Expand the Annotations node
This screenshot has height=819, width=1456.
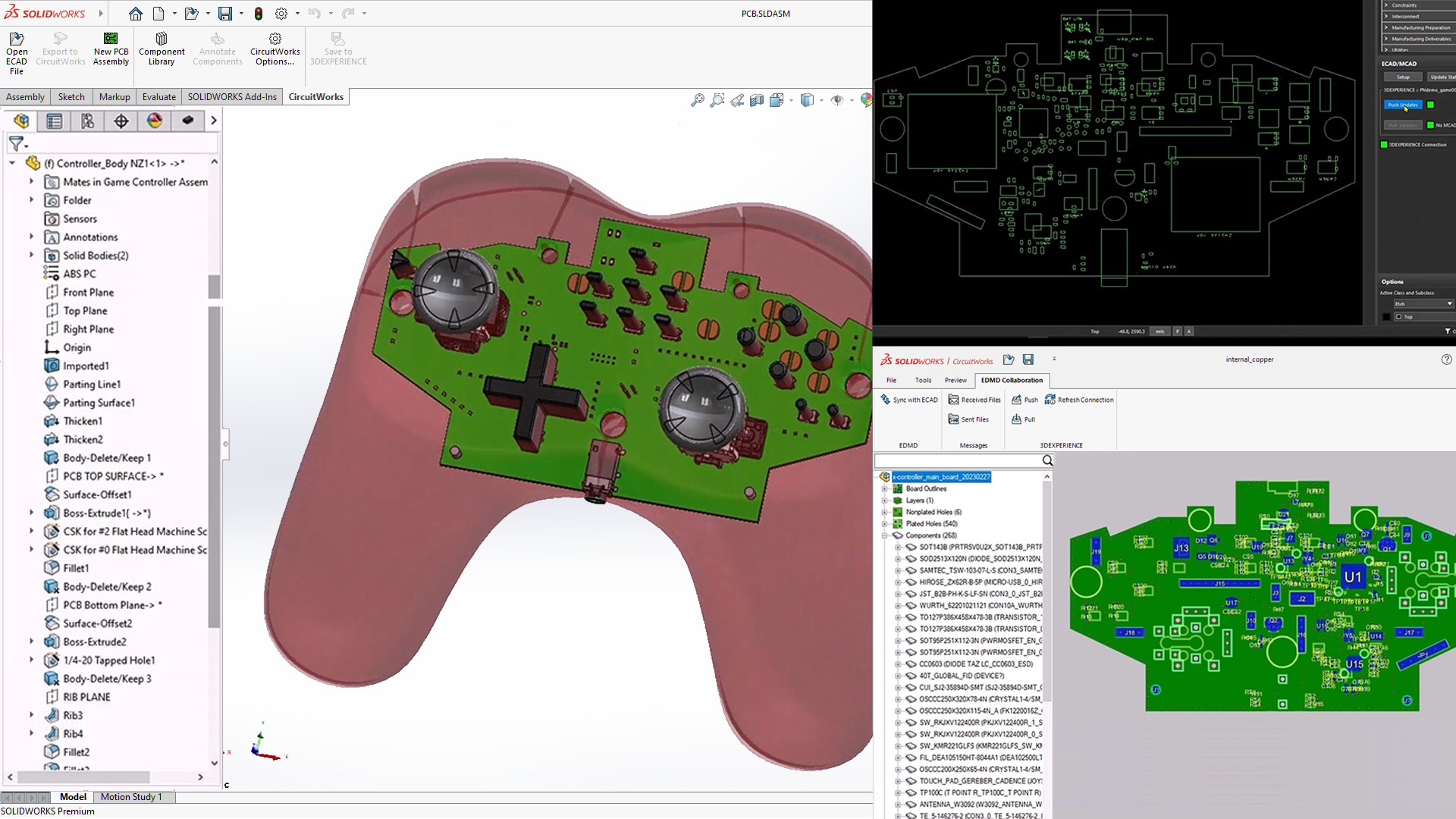pos(31,237)
